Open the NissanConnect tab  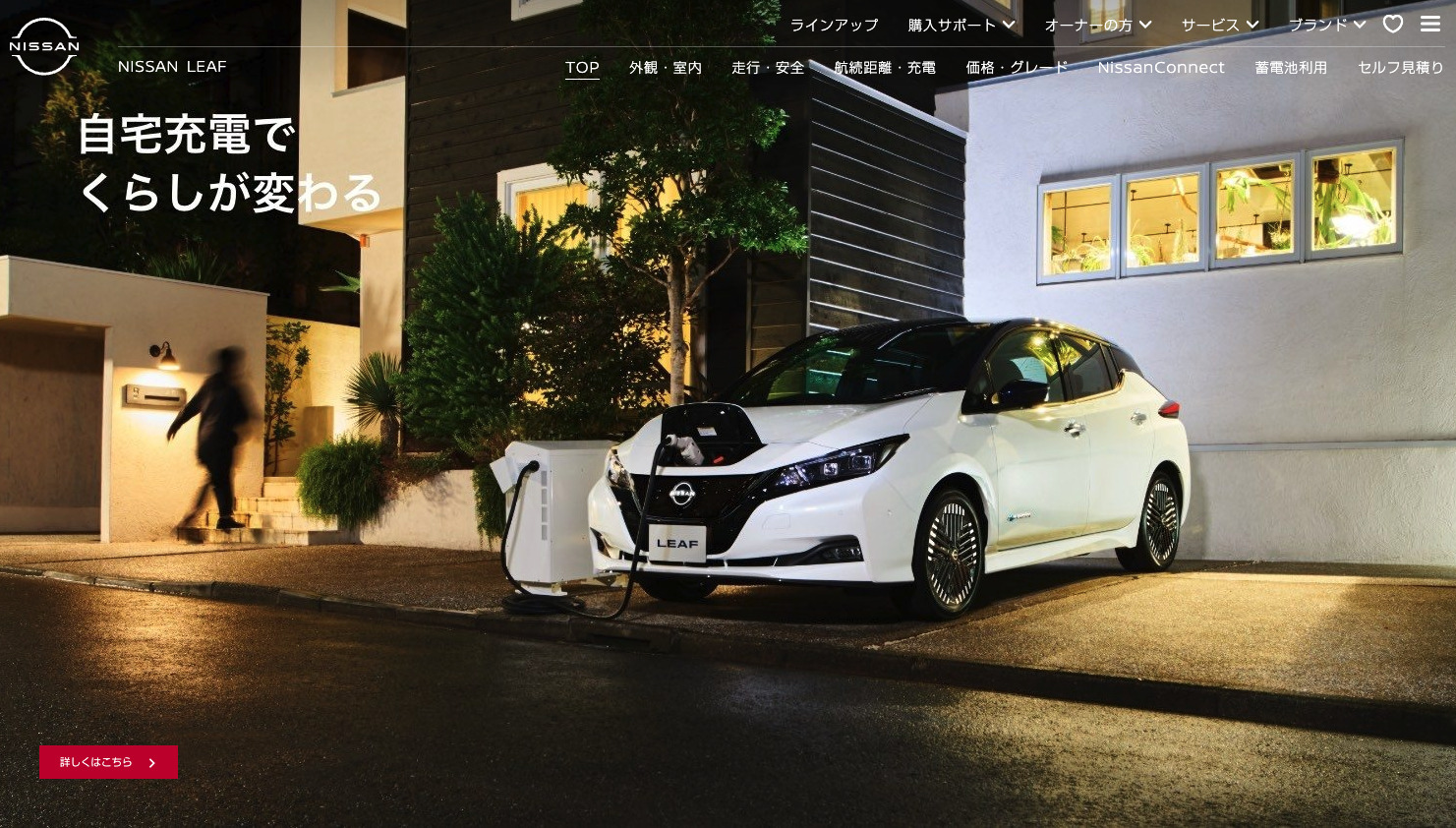coord(1161,68)
